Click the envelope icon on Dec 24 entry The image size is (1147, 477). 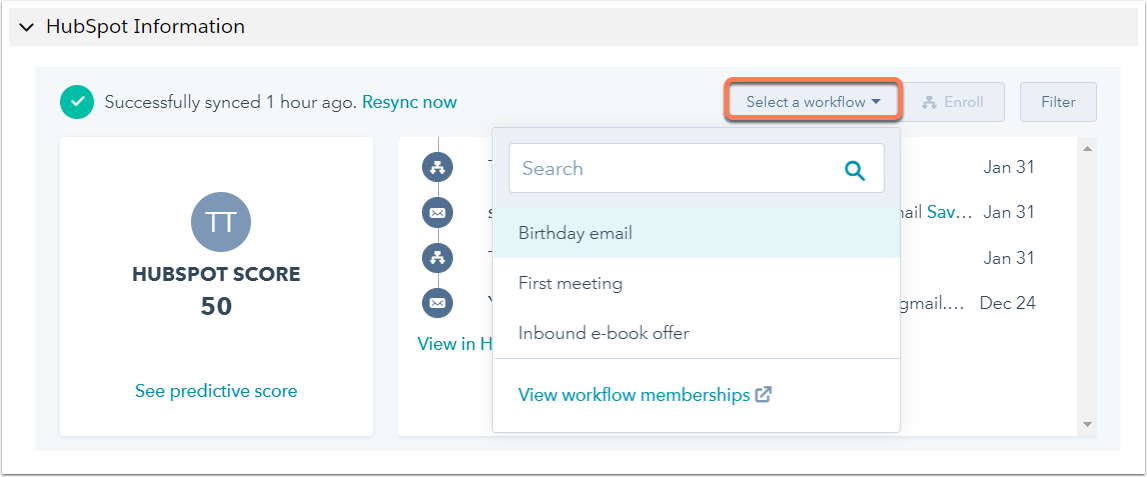coord(437,302)
